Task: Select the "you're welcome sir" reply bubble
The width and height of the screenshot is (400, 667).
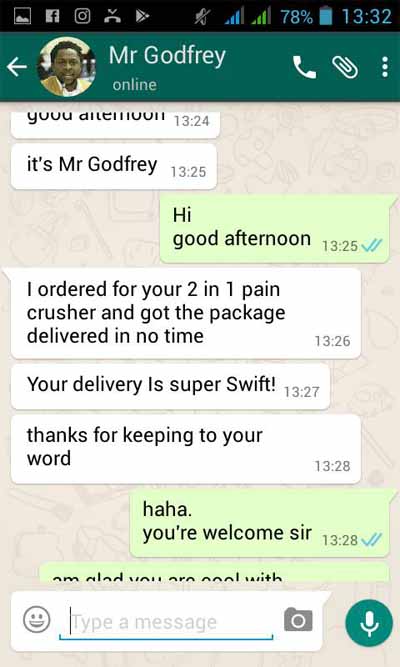Action: click(x=259, y=522)
